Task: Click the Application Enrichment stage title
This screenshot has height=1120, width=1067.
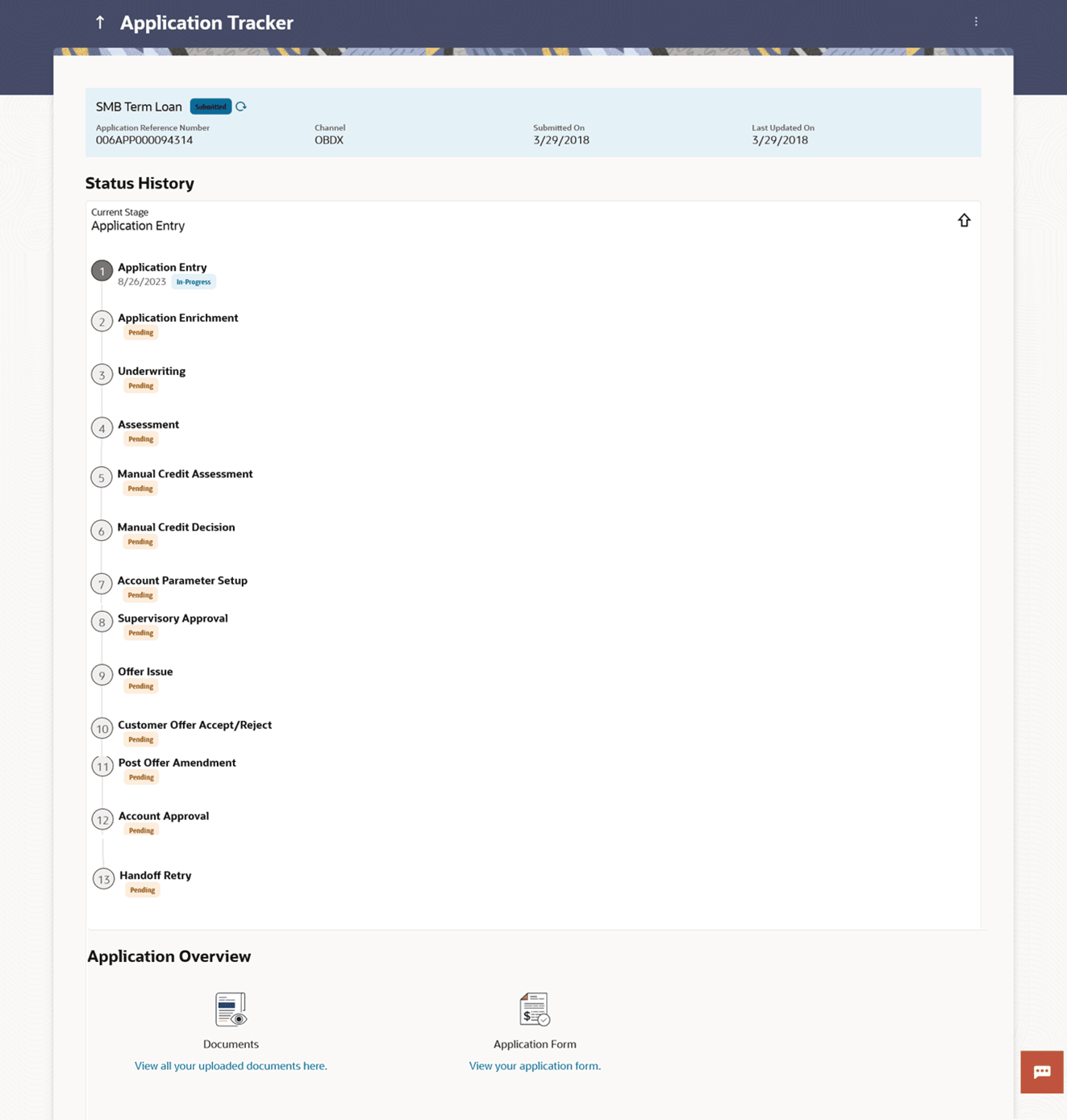Action: 178,318
